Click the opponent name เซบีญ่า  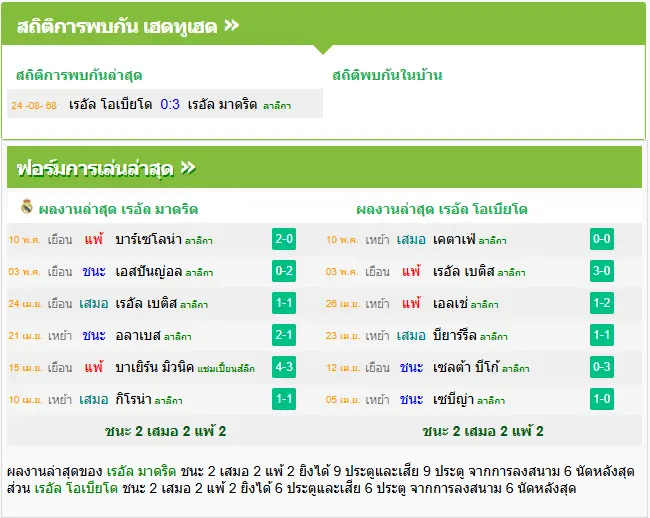coord(453,399)
